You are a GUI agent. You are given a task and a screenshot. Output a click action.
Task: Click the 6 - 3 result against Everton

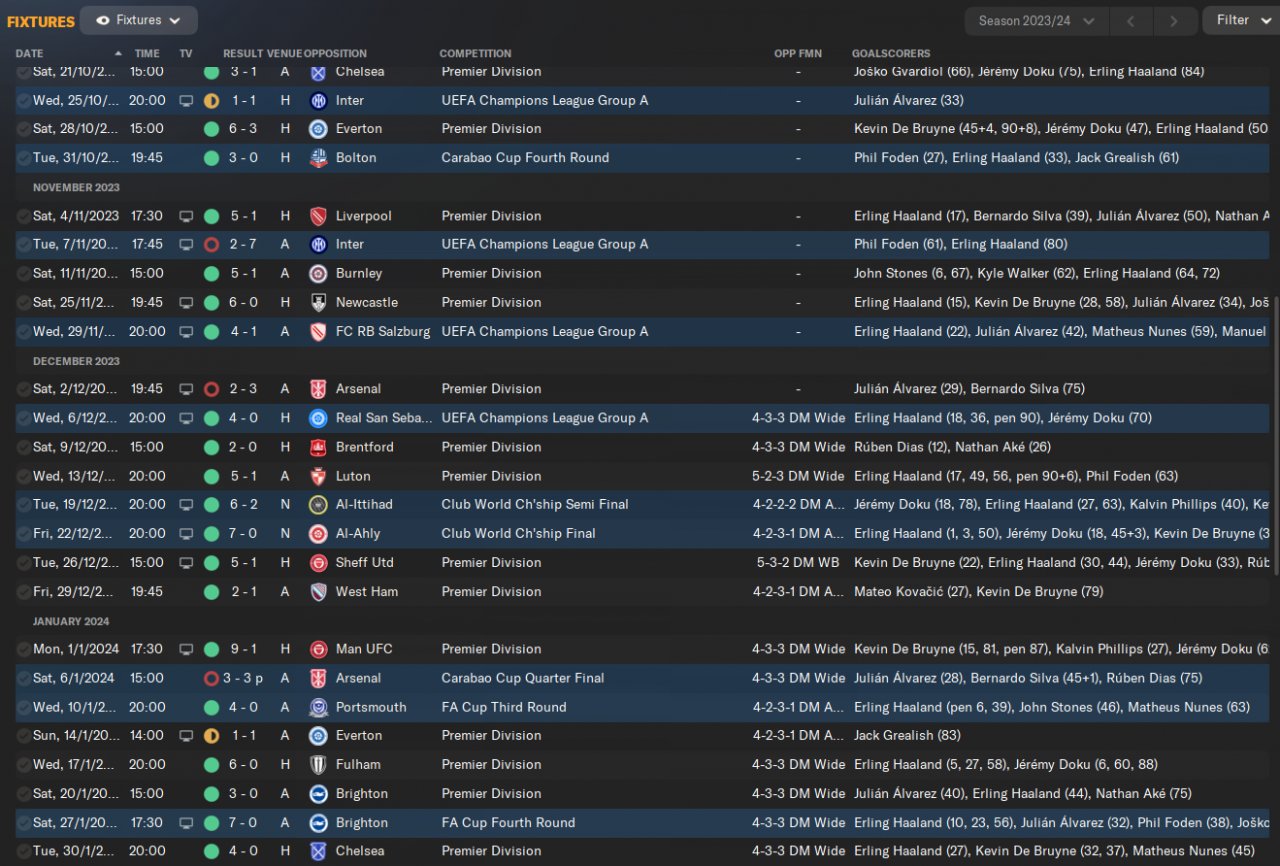pos(245,129)
